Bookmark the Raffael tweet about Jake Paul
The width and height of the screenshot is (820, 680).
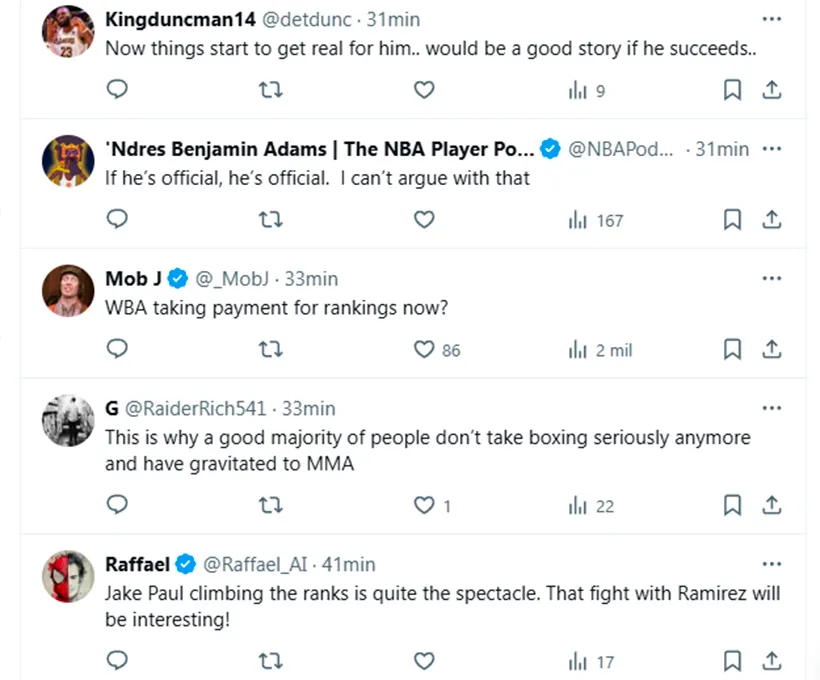pyautogui.click(x=732, y=660)
